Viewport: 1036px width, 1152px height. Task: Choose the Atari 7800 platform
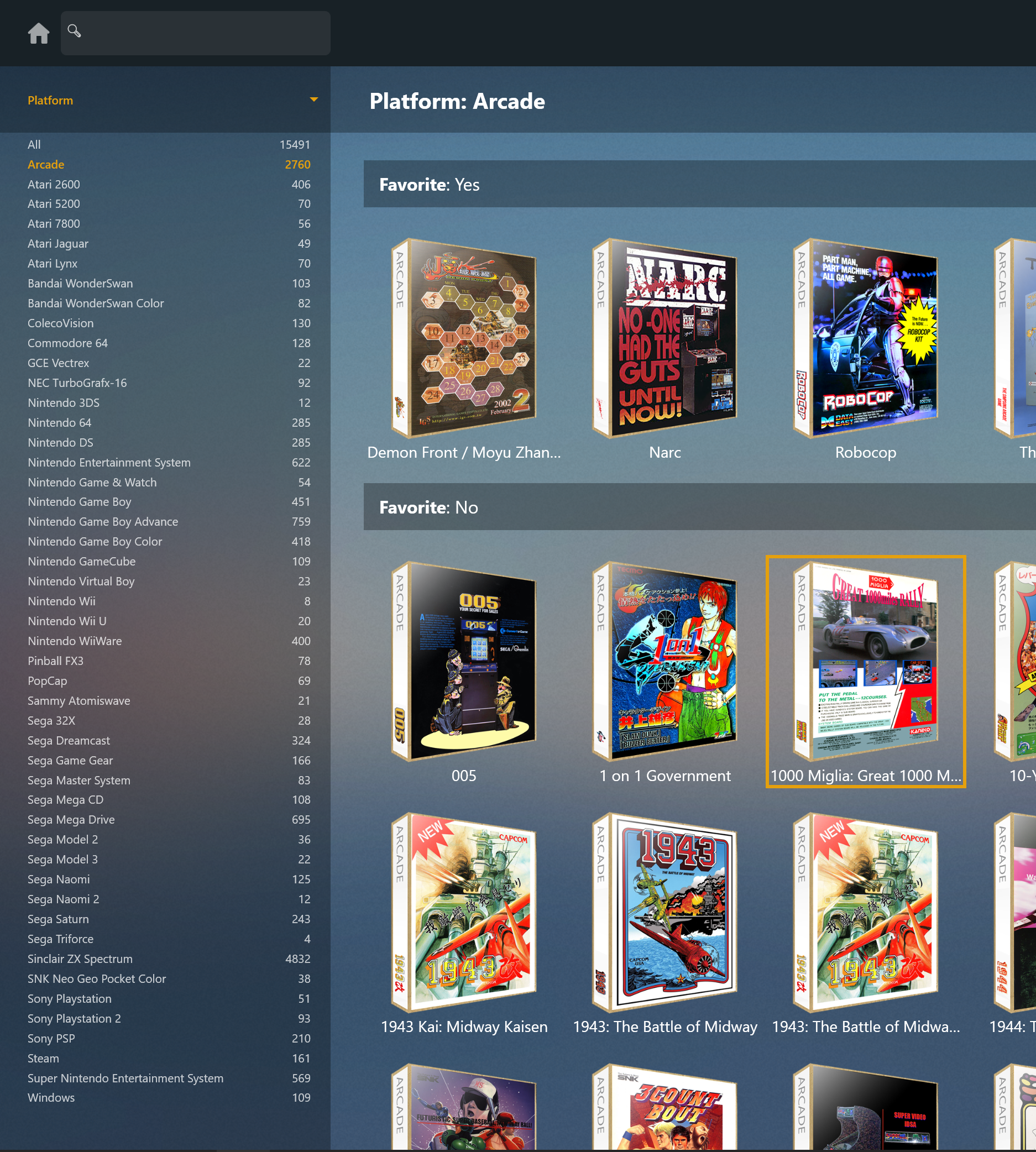(169, 224)
